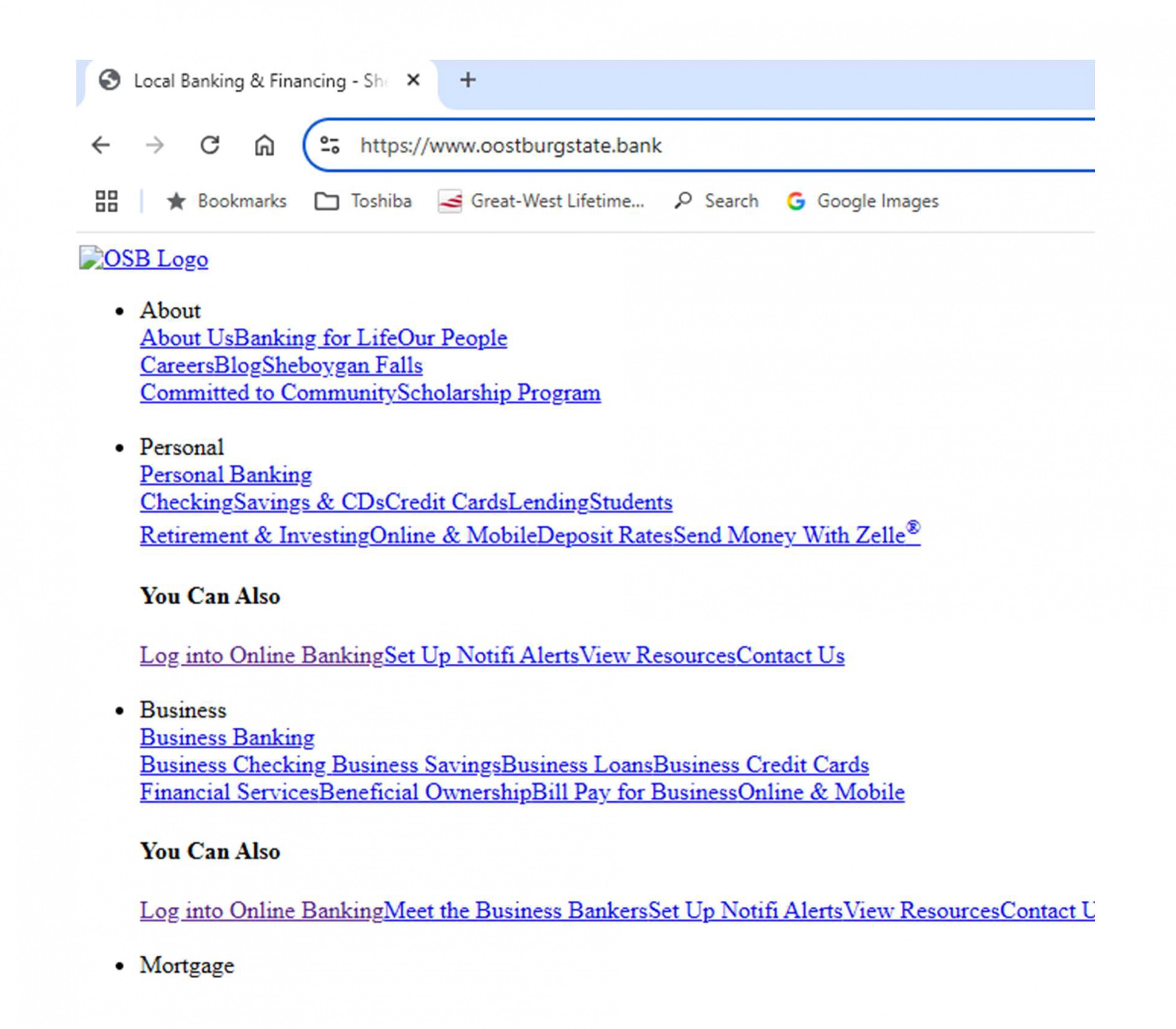Open the Students link
The width and height of the screenshot is (1176, 1029).
pyautogui.click(x=630, y=502)
